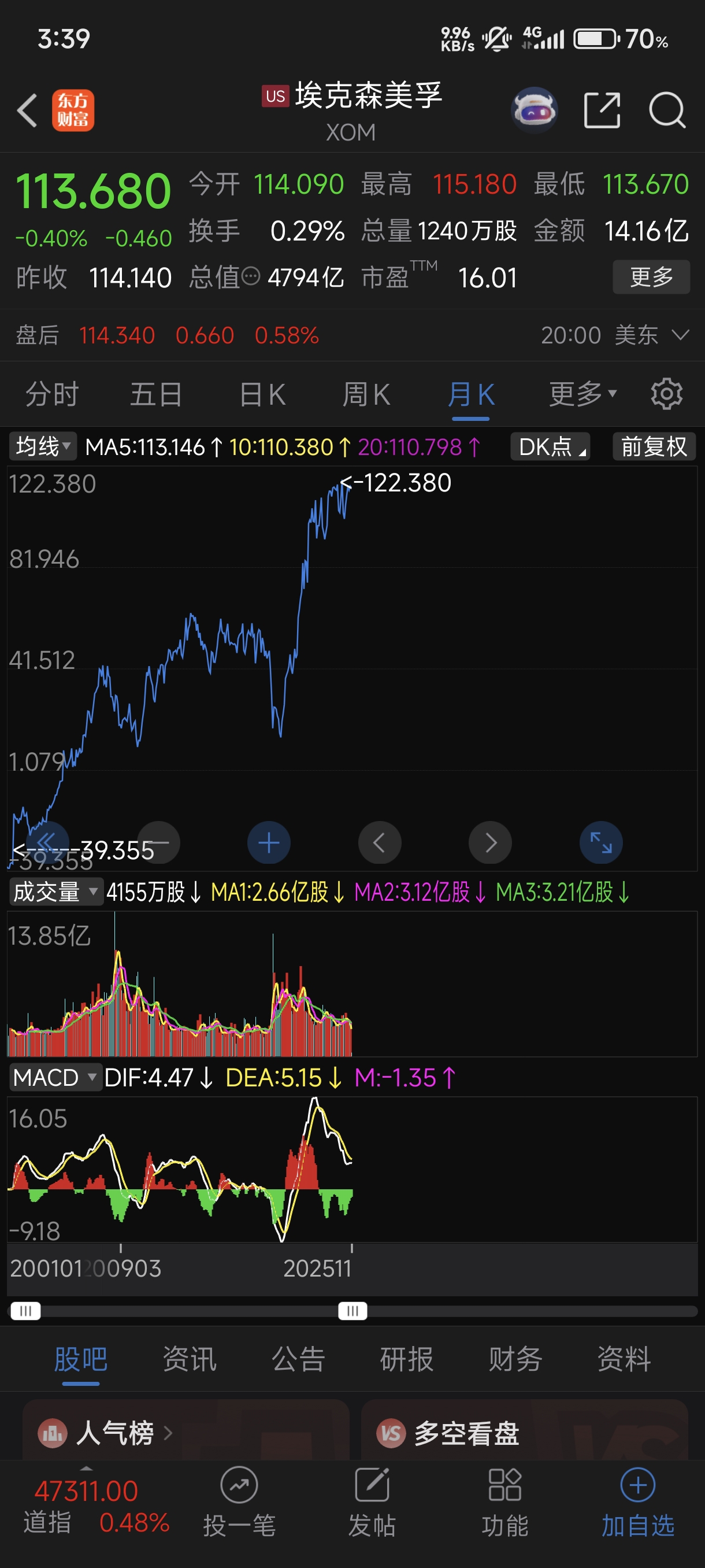Open 资讯 news tab
This screenshot has width=705, height=1568.
(189, 1359)
